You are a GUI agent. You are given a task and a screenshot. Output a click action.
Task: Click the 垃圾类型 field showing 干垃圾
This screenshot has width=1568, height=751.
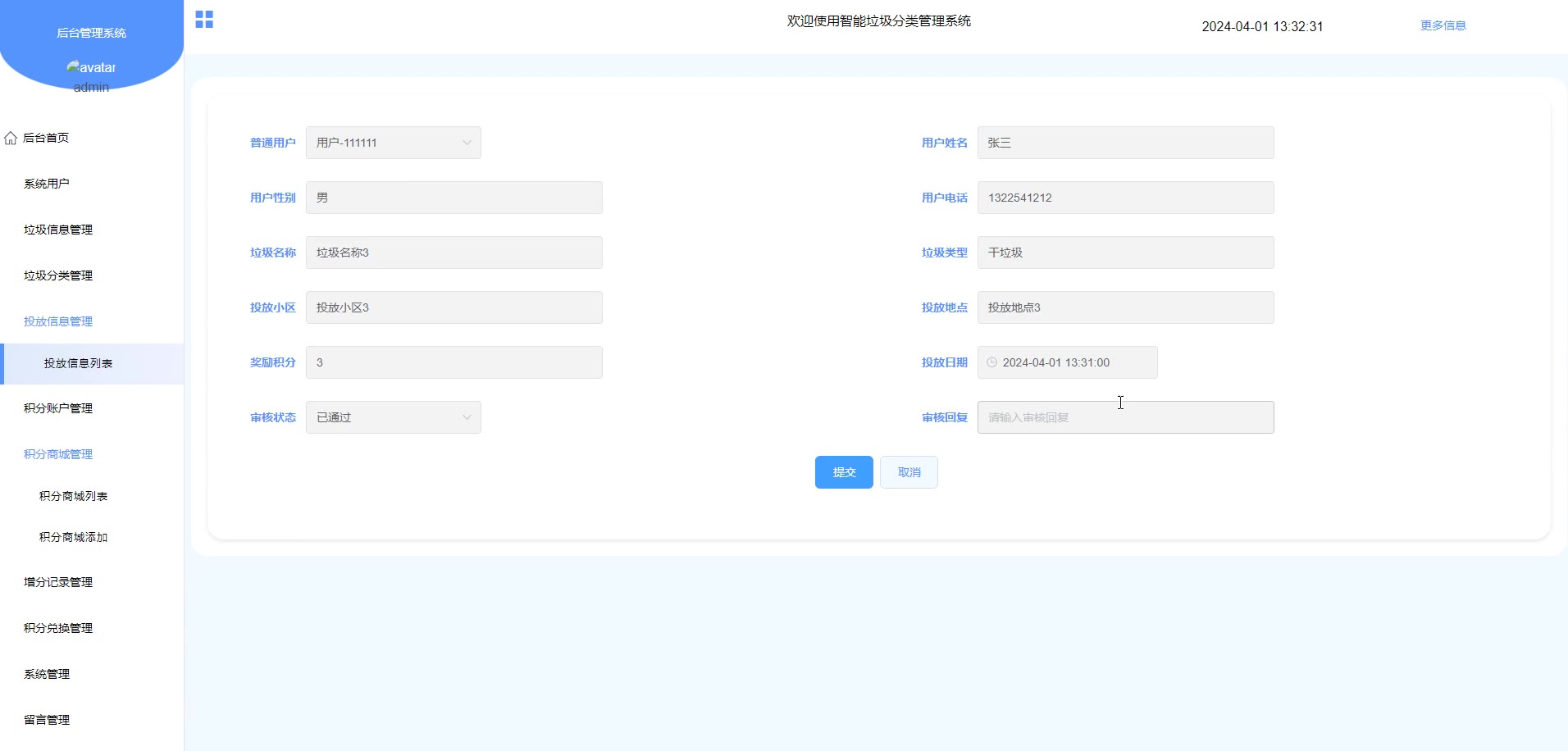click(1125, 253)
